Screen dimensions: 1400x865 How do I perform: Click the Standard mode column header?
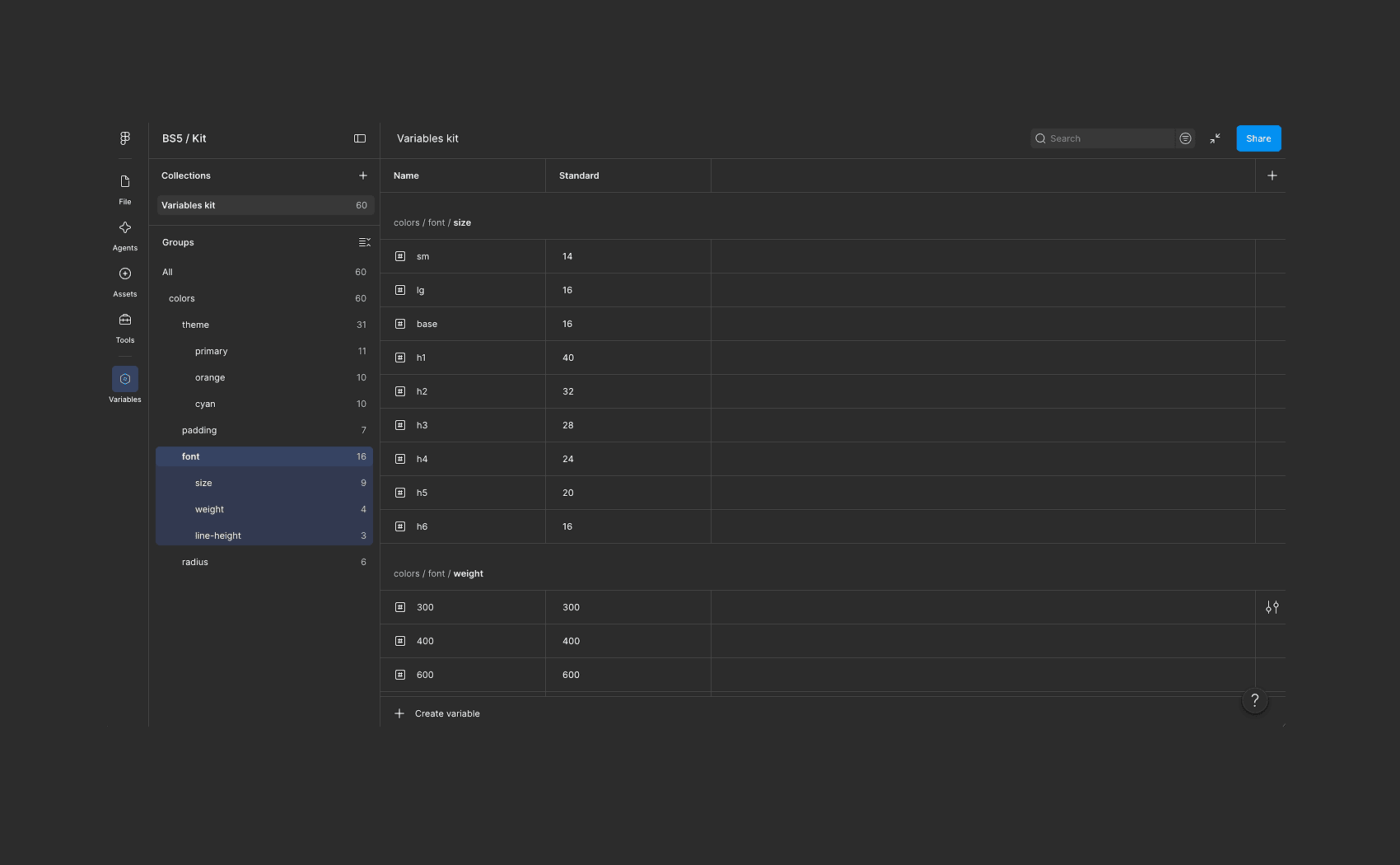coord(579,175)
